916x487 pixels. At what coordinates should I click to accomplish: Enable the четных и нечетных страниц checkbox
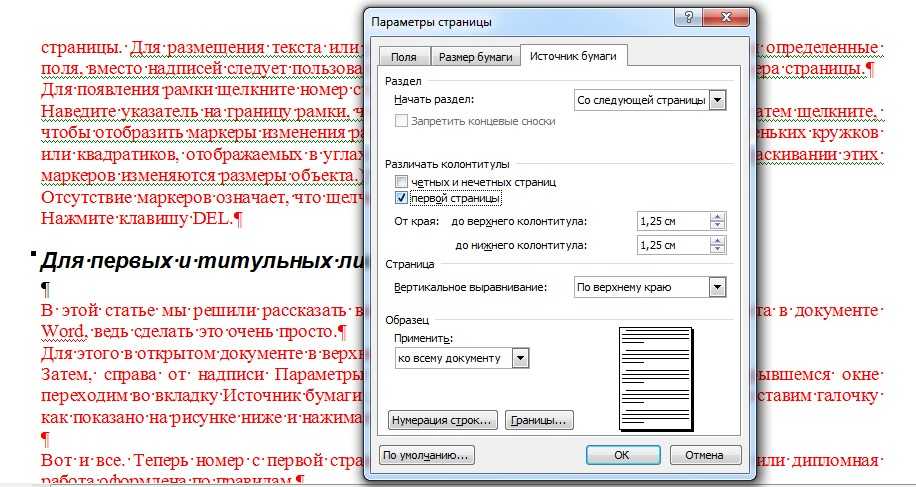point(402,182)
